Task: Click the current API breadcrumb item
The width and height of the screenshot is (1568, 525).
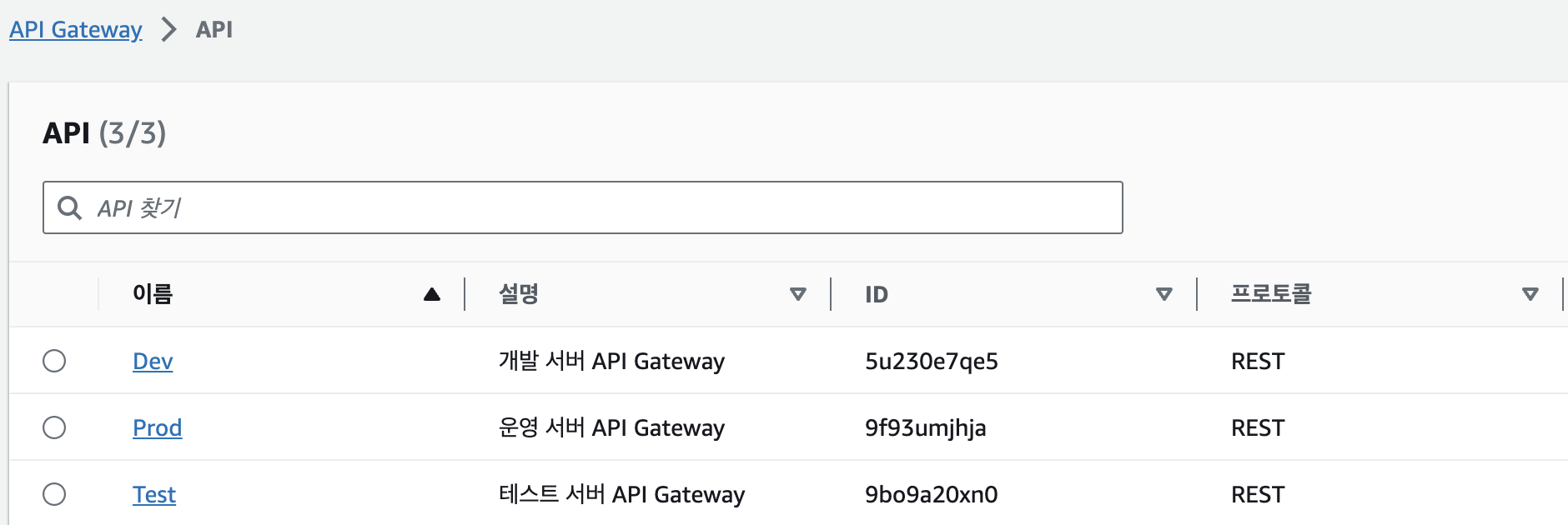Action: point(214,30)
